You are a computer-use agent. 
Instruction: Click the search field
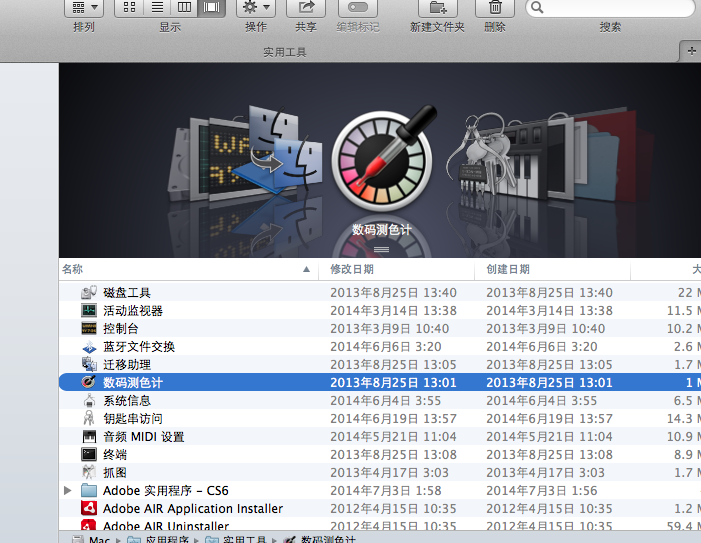(610, 8)
